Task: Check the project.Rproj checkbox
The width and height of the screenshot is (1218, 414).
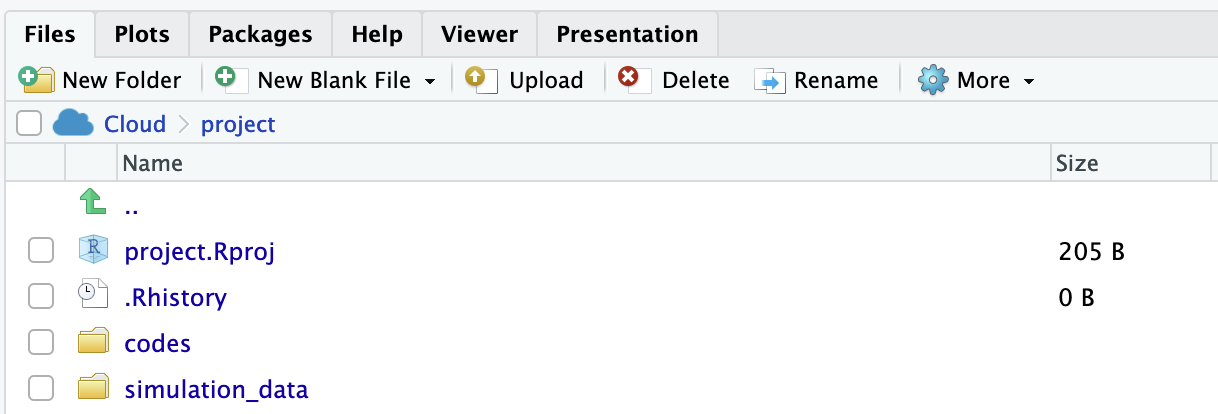Action: (40, 251)
